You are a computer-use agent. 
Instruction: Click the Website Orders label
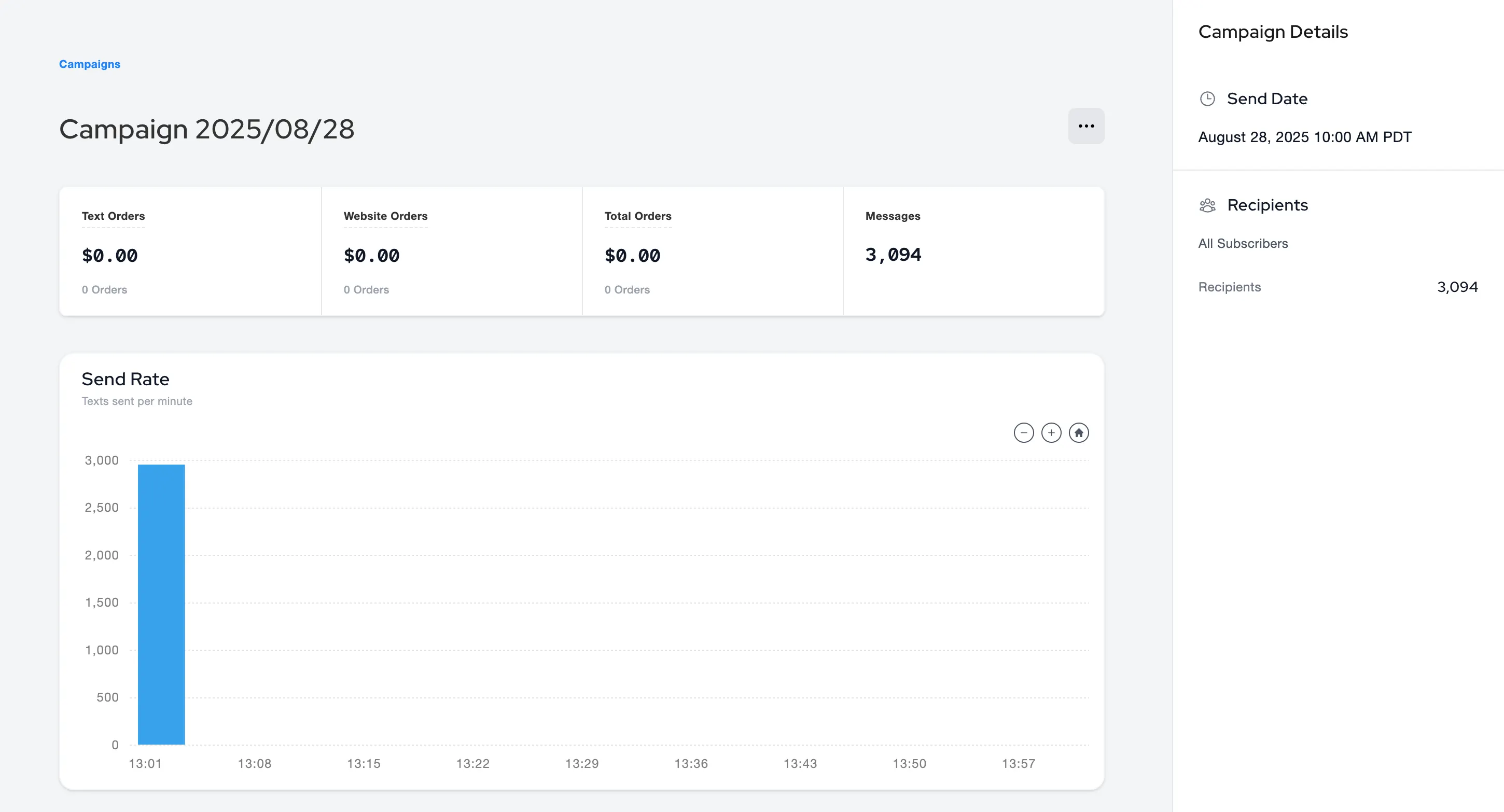[385, 216]
